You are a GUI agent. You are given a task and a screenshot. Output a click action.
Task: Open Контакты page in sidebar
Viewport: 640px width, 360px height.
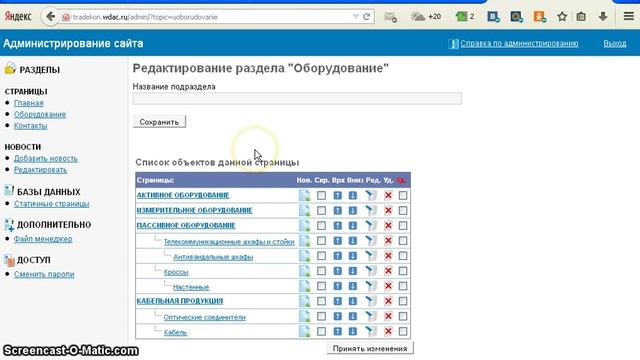tap(31, 126)
